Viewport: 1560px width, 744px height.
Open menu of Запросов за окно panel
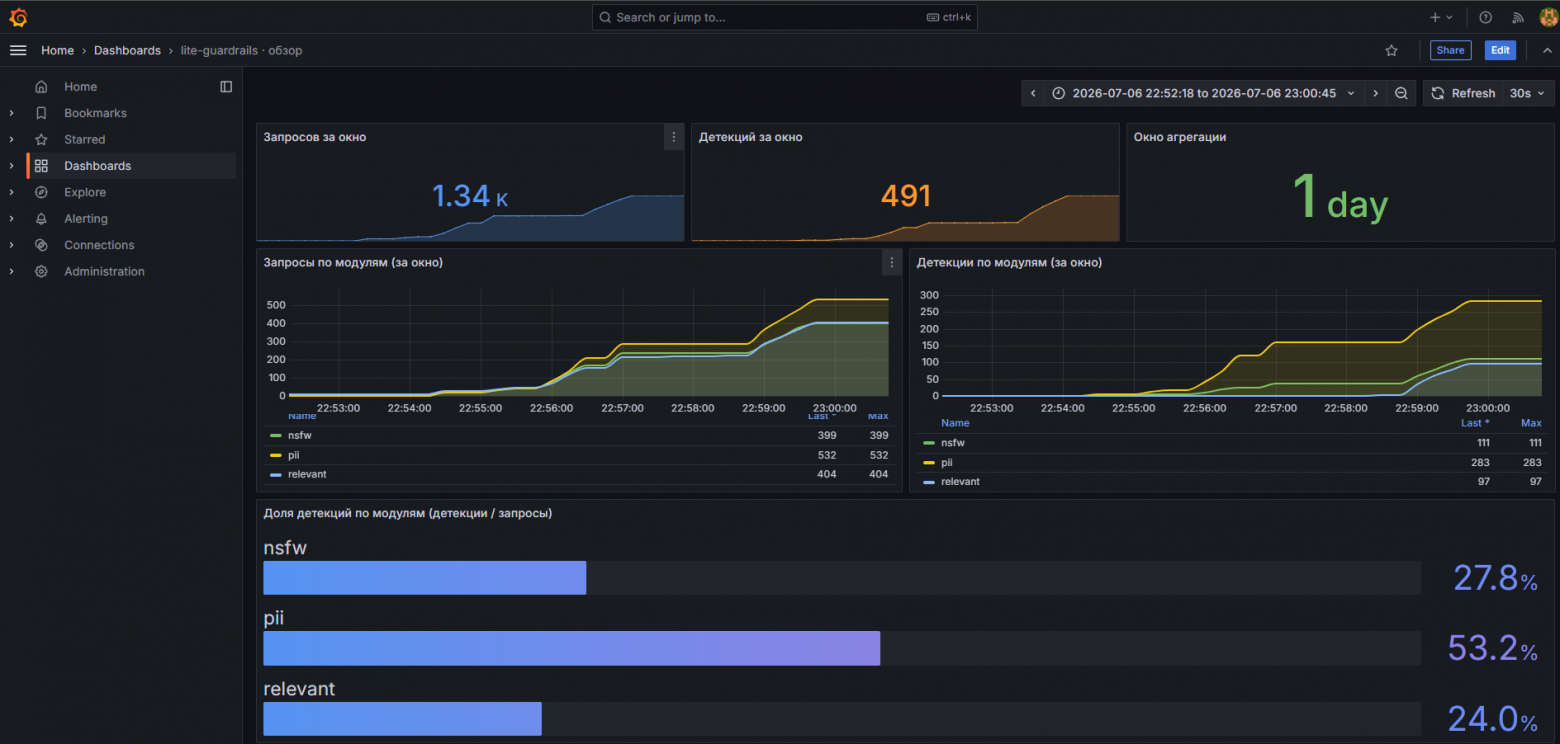(673, 137)
